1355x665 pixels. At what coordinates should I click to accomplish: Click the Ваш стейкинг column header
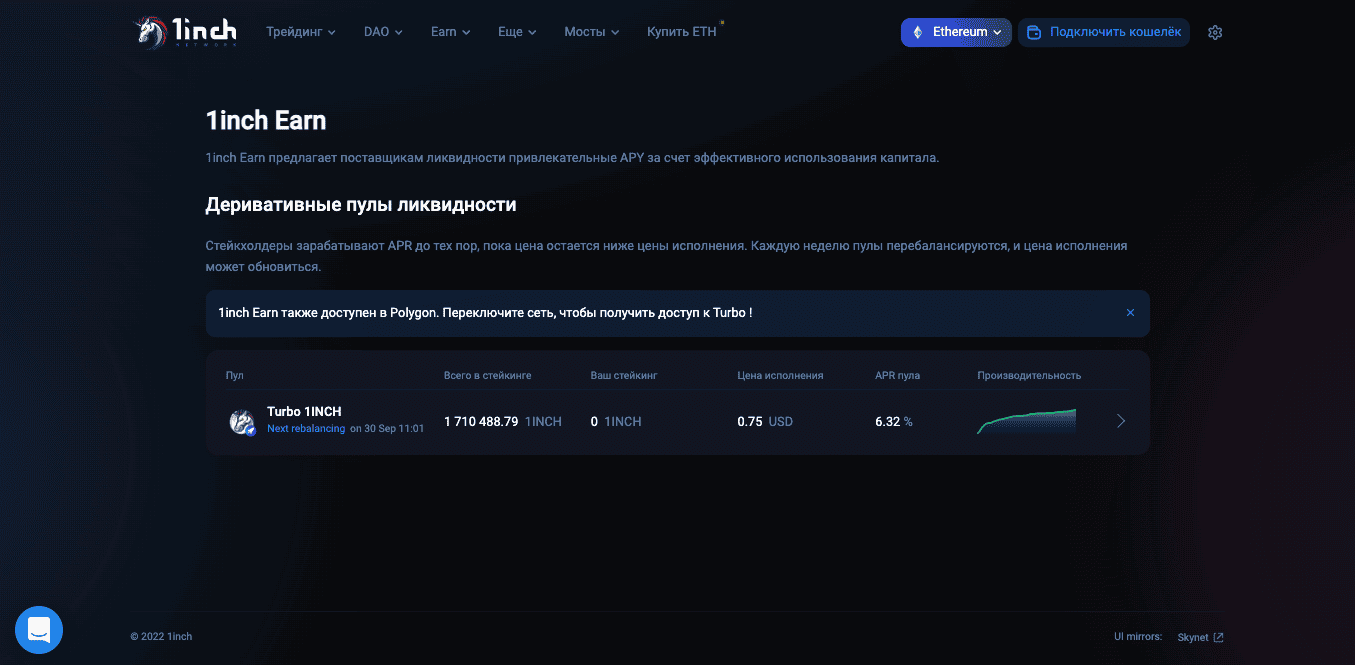pos(624,376)
